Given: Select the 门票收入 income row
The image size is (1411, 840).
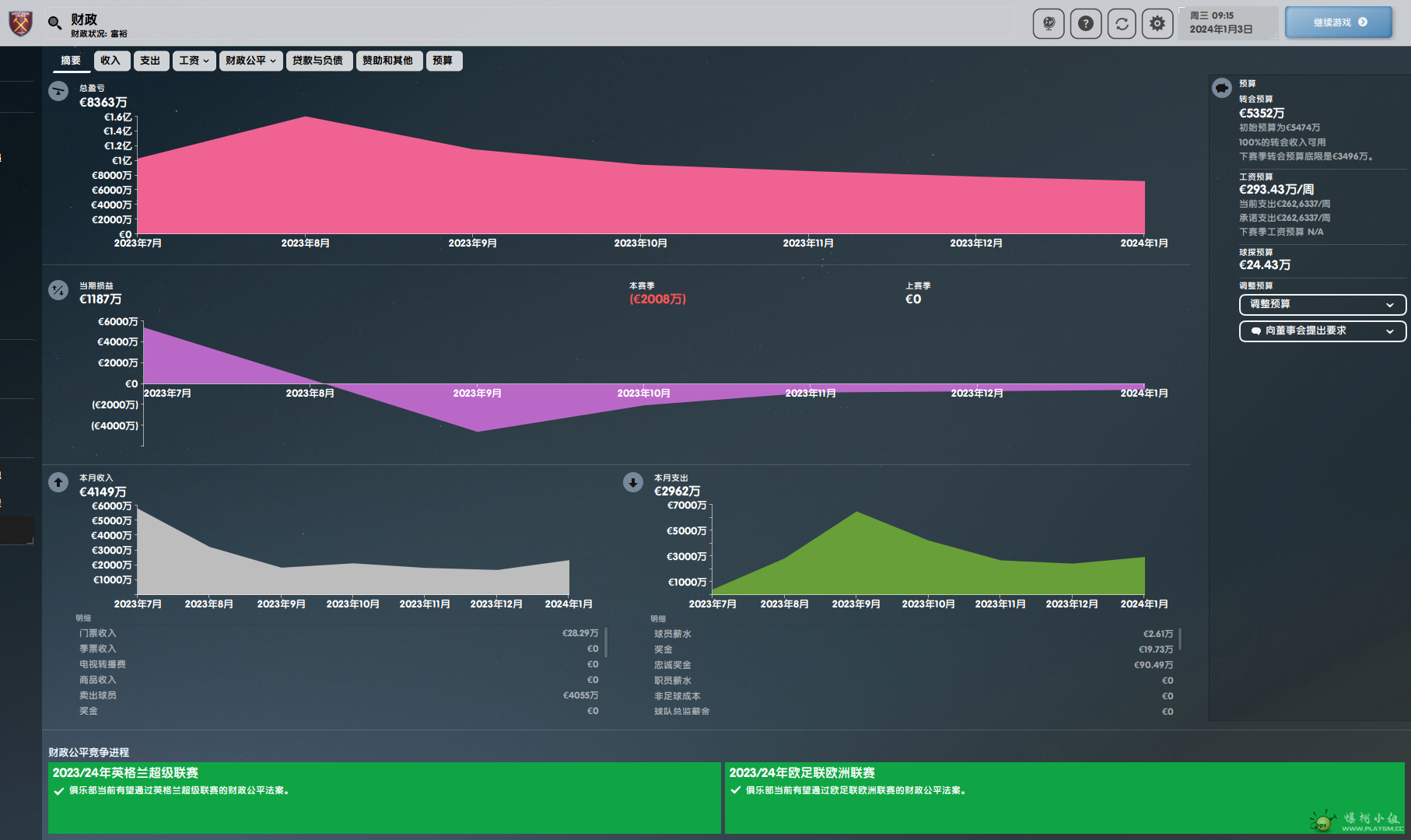Looking at the screenshot, I should (338, 633).
